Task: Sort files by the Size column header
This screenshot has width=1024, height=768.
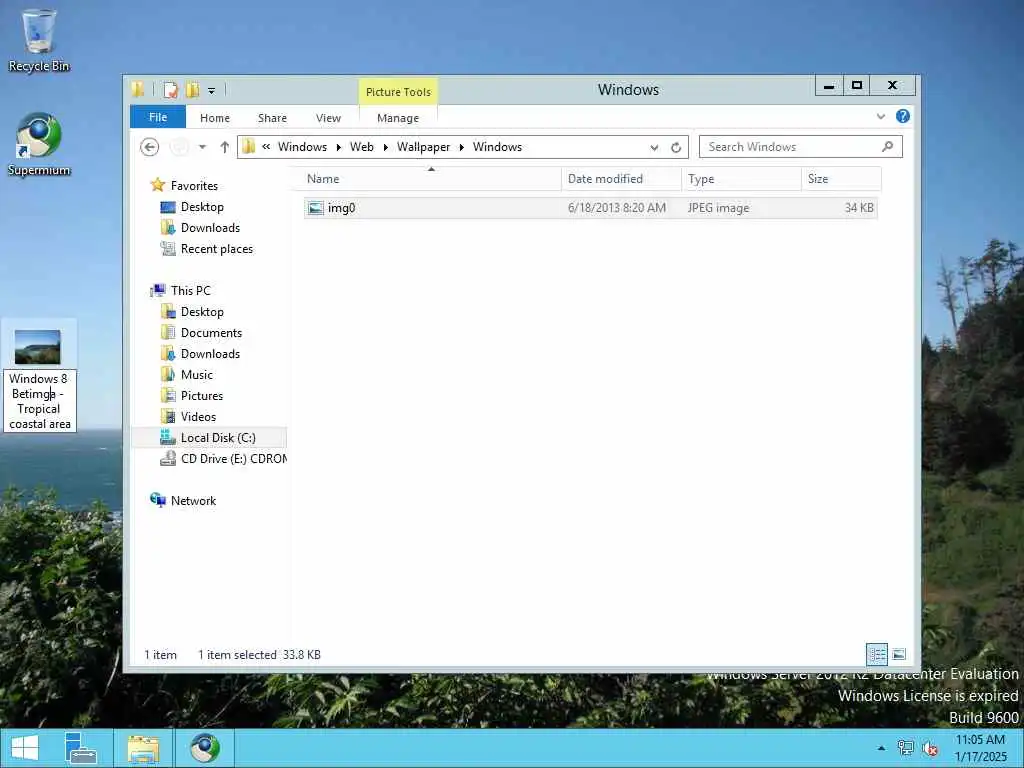Action: (x=841, y=179)
